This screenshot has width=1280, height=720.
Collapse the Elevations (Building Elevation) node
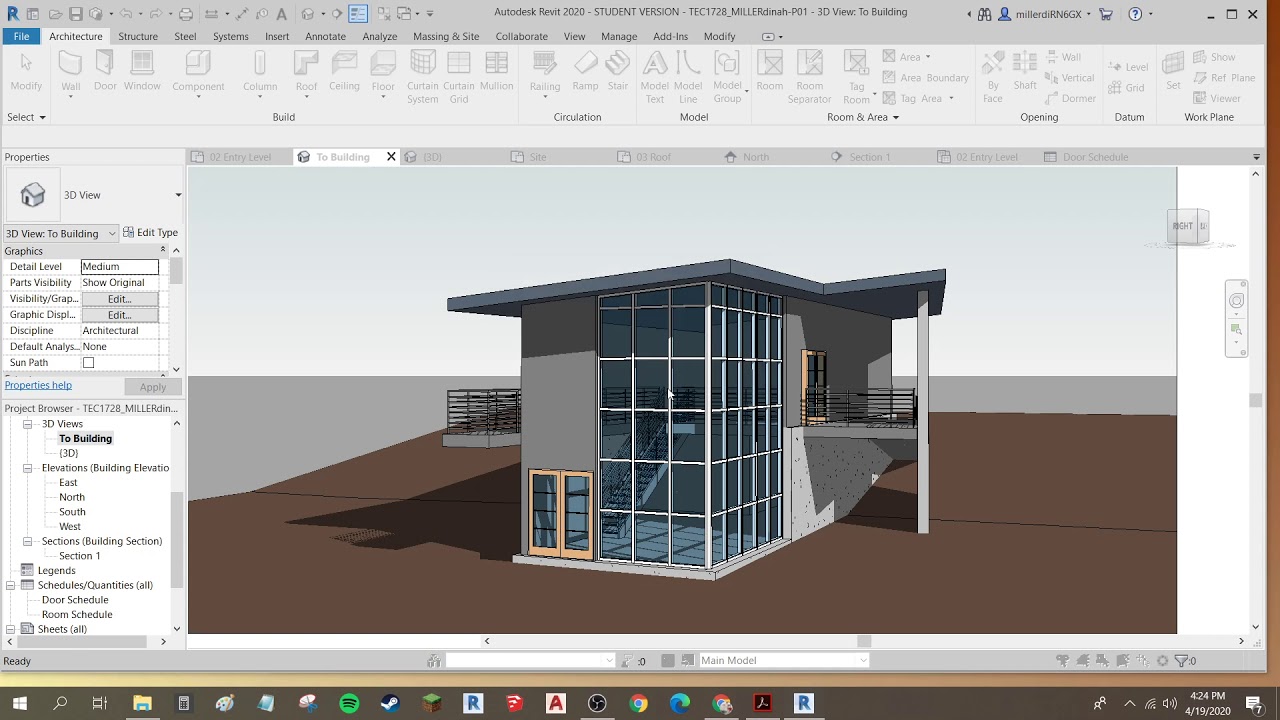pos(28,468)
